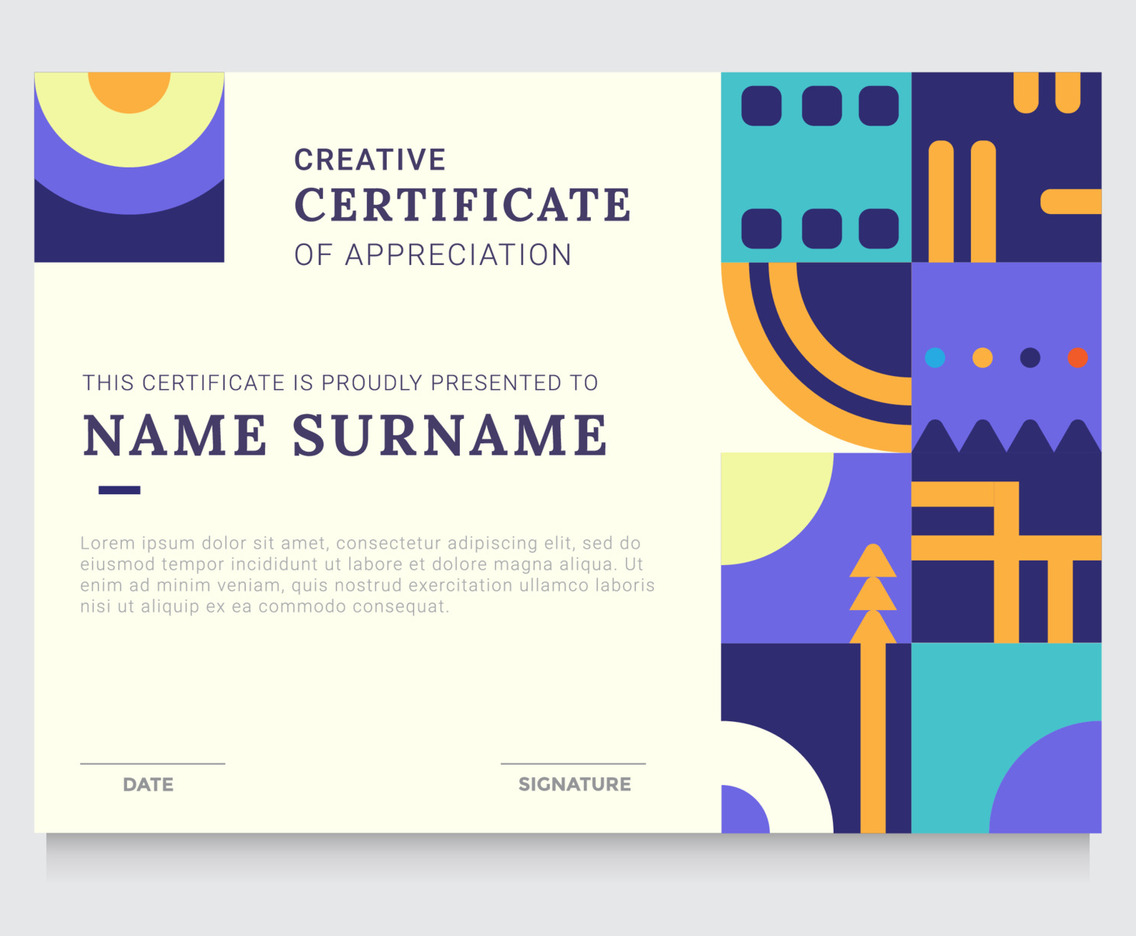This screenshot has width=1136, height=936.
Task: Click the DATE label
Action: click(148, 785)
